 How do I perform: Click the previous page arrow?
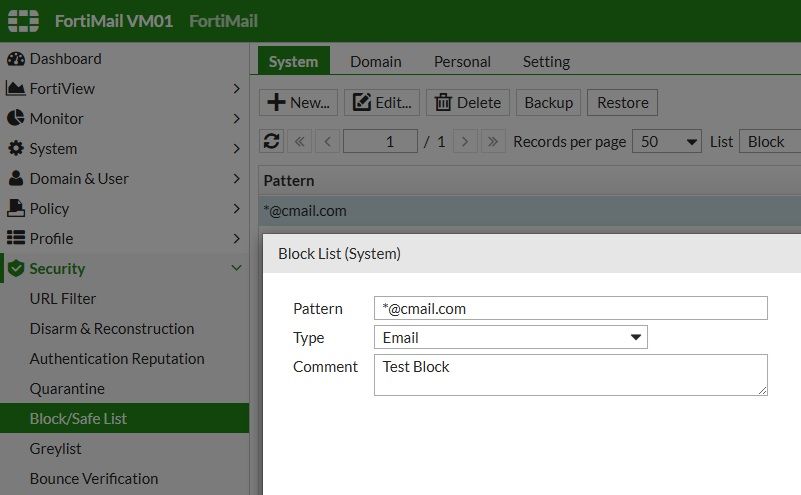[327, 141]
